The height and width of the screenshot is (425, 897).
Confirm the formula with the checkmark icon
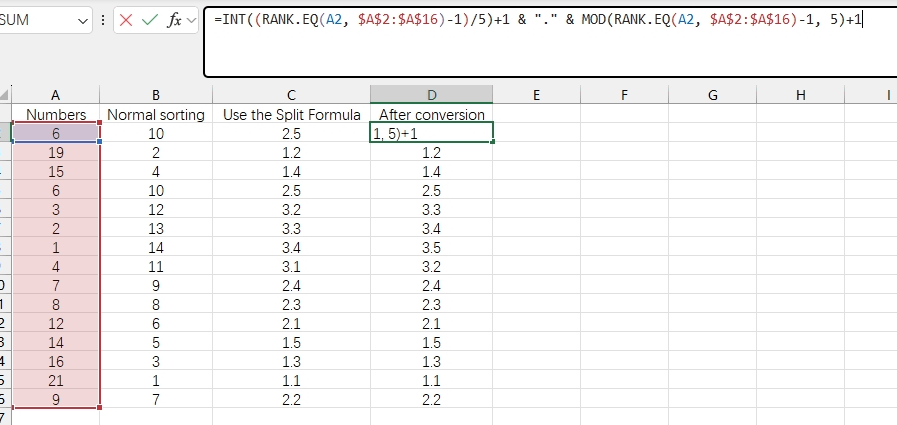click(x=150, y=21)
